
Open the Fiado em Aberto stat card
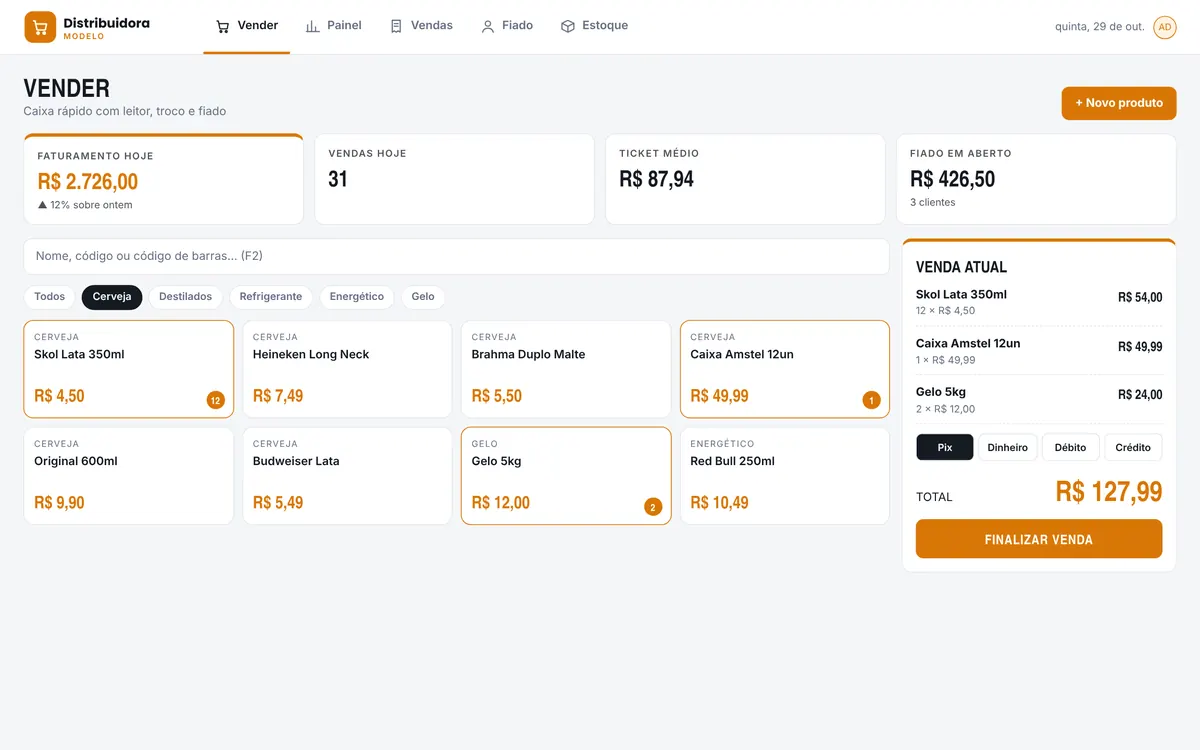(1036, 179)
